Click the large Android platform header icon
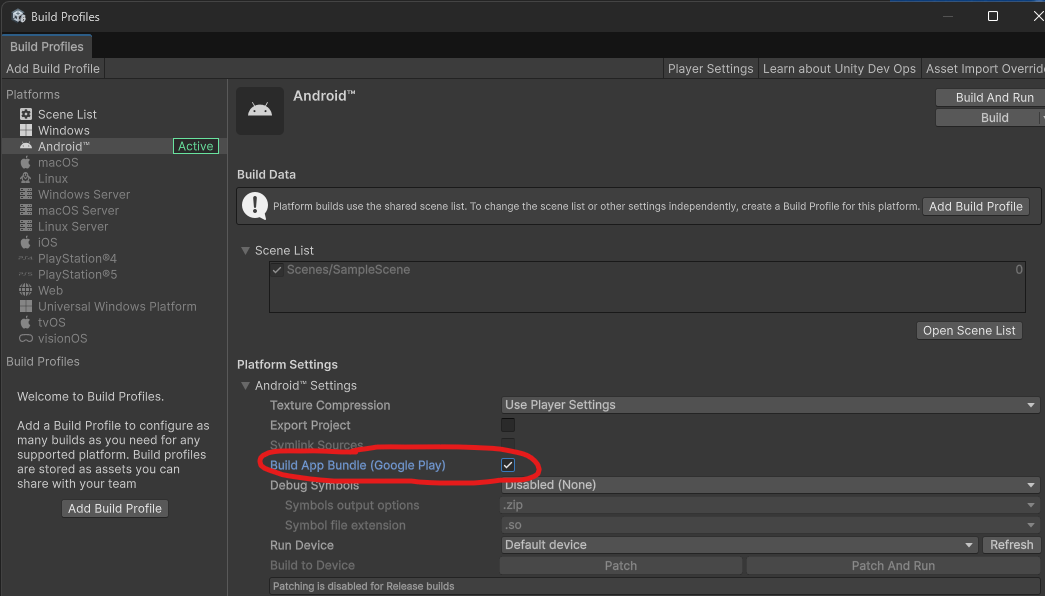 tap(260, 111)
